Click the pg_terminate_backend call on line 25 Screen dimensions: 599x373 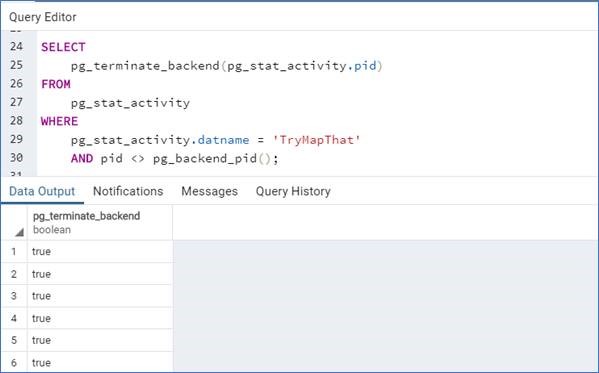pyautogui.click(x=145, y=66)
